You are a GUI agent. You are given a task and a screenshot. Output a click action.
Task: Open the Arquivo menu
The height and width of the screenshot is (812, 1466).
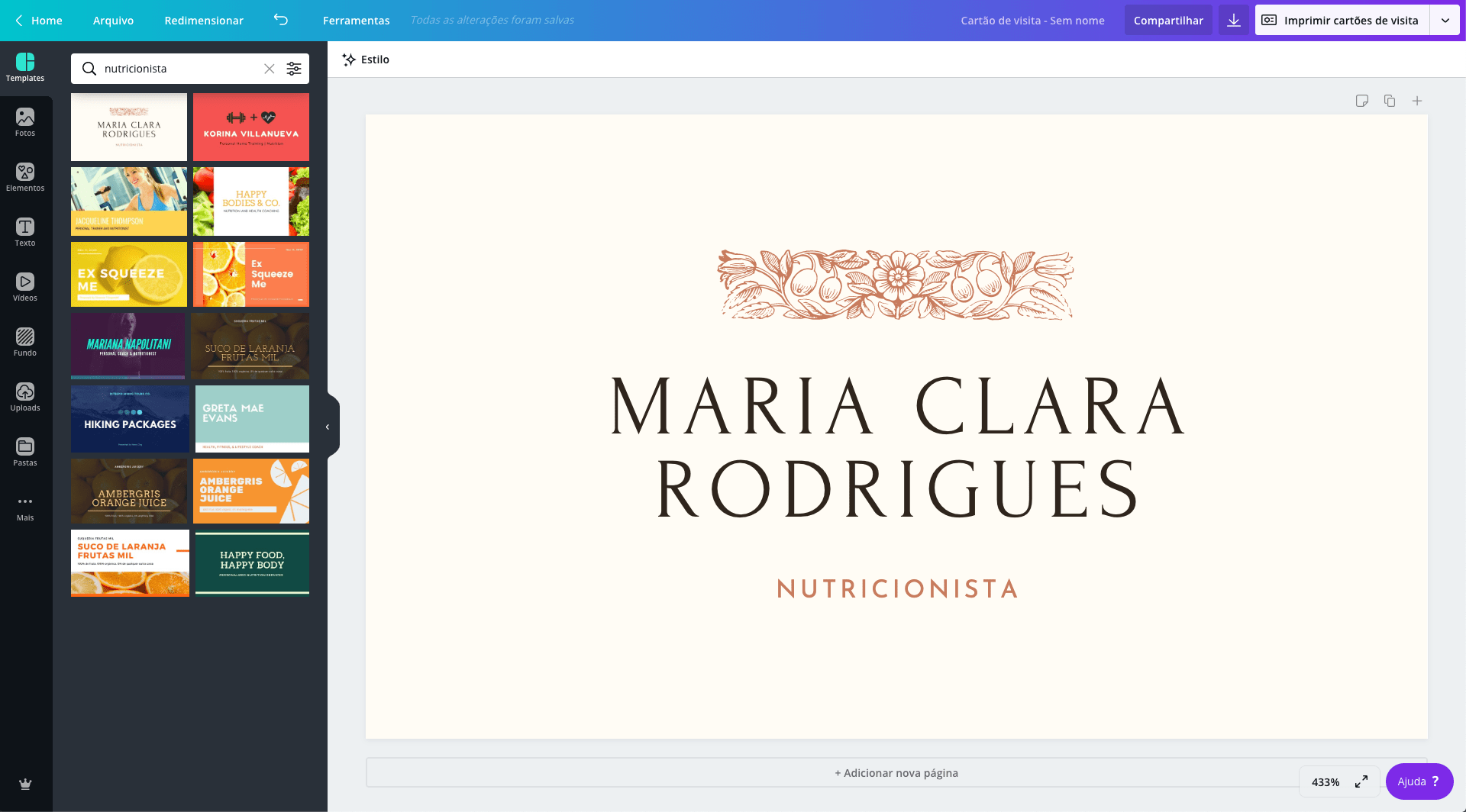(113, 21)
